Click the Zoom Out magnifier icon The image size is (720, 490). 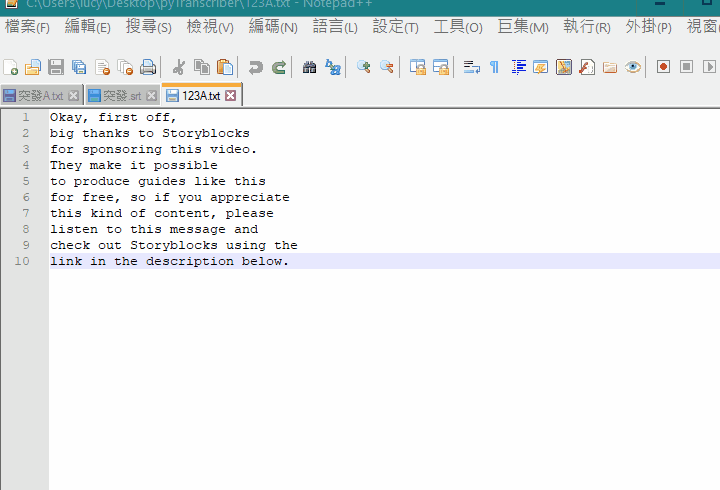387,68
